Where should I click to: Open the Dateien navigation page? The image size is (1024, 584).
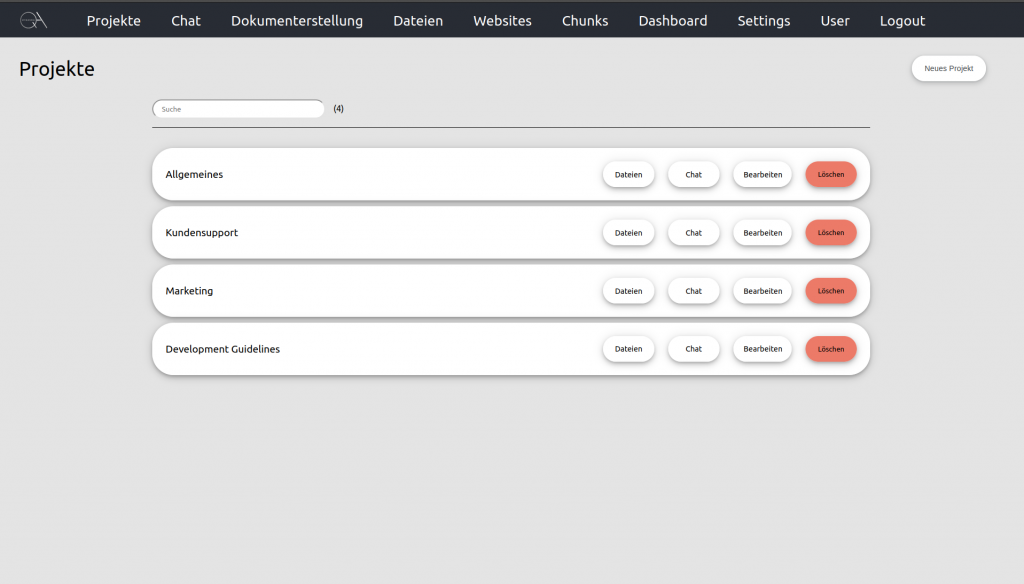coord(418,21)
